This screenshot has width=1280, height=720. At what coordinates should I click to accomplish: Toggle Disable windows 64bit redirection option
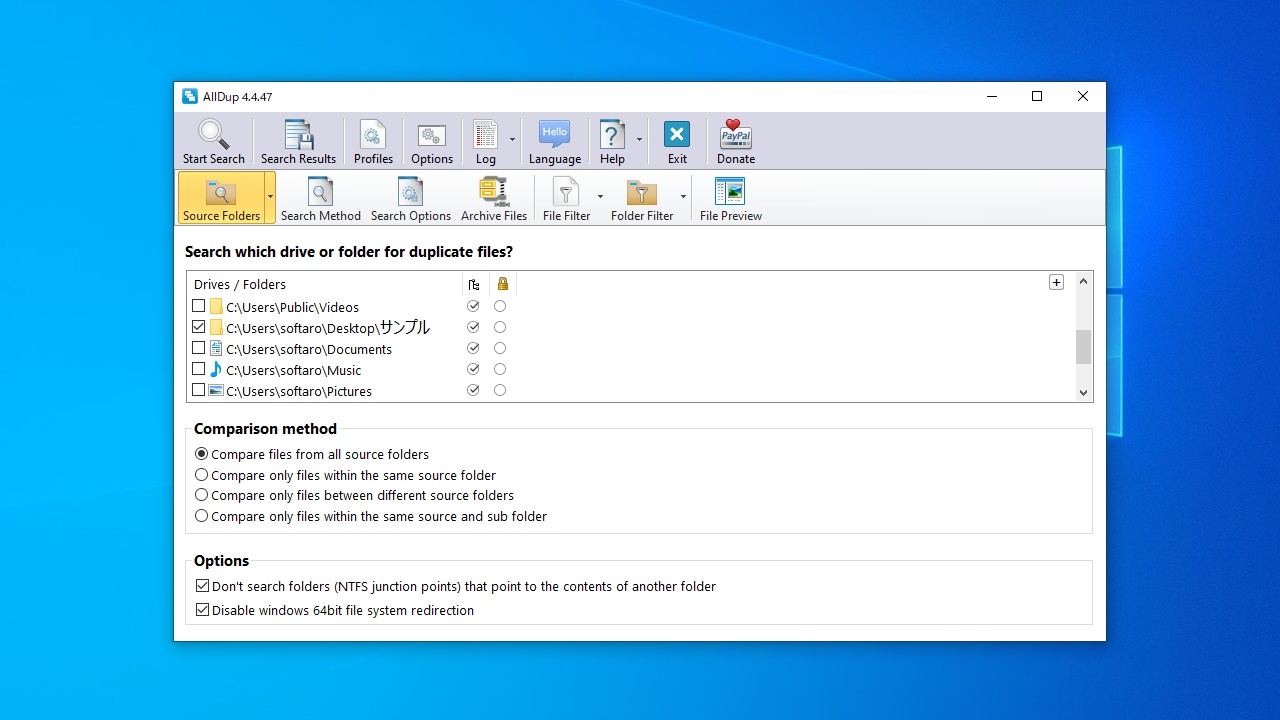[202, 610]
